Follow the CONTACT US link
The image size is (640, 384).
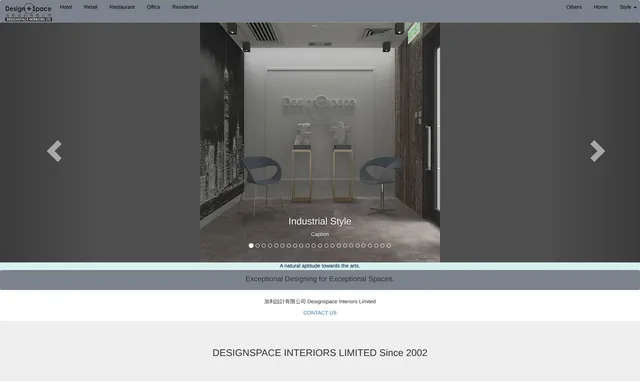click(x=320, y=313)
